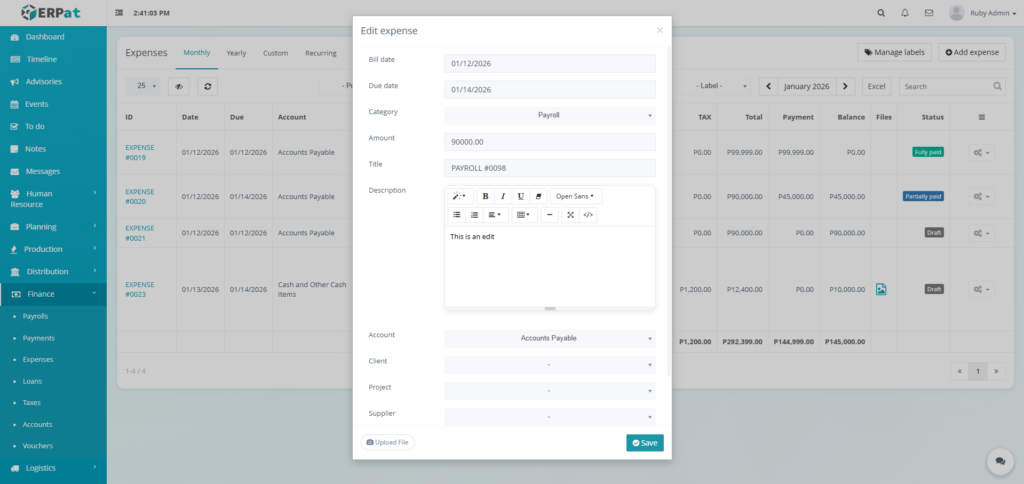Switch to code view in editor
This screenshot has height=484, width=1024.
[588, 215]
